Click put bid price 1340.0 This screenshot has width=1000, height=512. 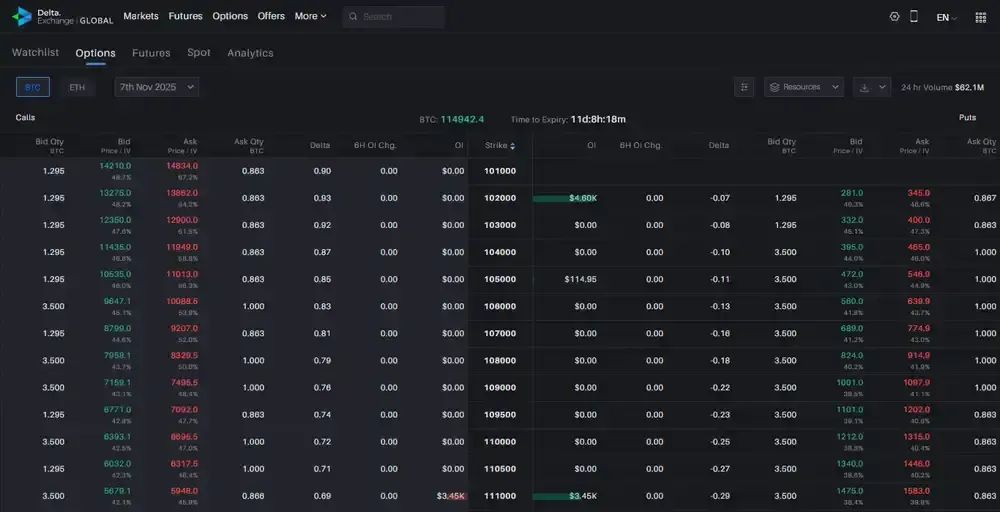click(x=849, y=464)
